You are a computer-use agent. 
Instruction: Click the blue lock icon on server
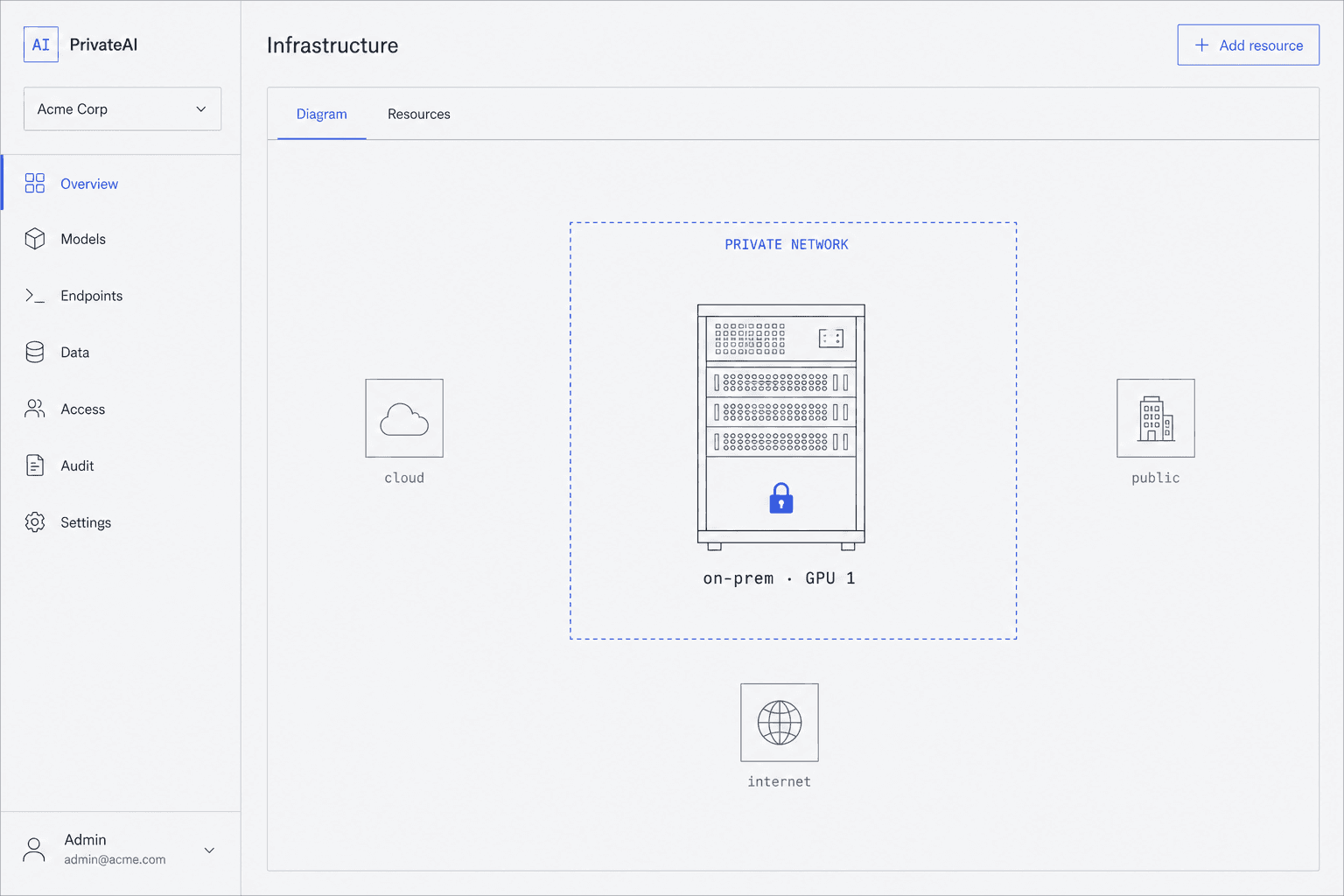pos(781,498)
